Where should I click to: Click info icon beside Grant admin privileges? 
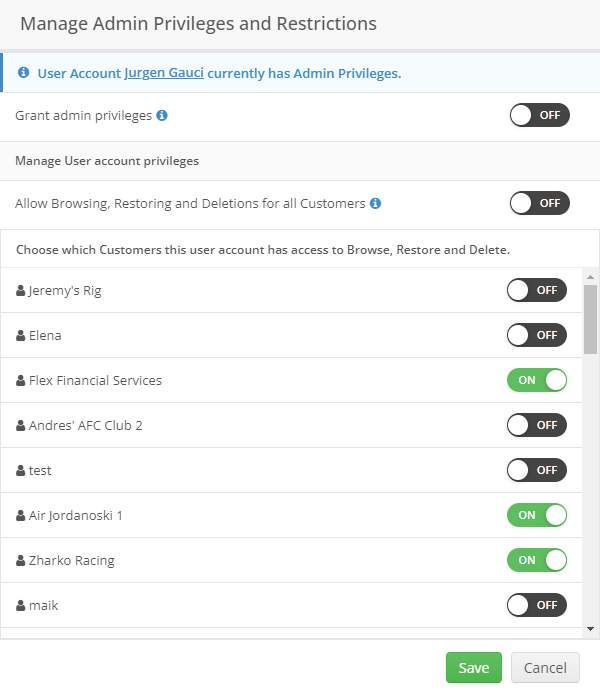[162, 116]
